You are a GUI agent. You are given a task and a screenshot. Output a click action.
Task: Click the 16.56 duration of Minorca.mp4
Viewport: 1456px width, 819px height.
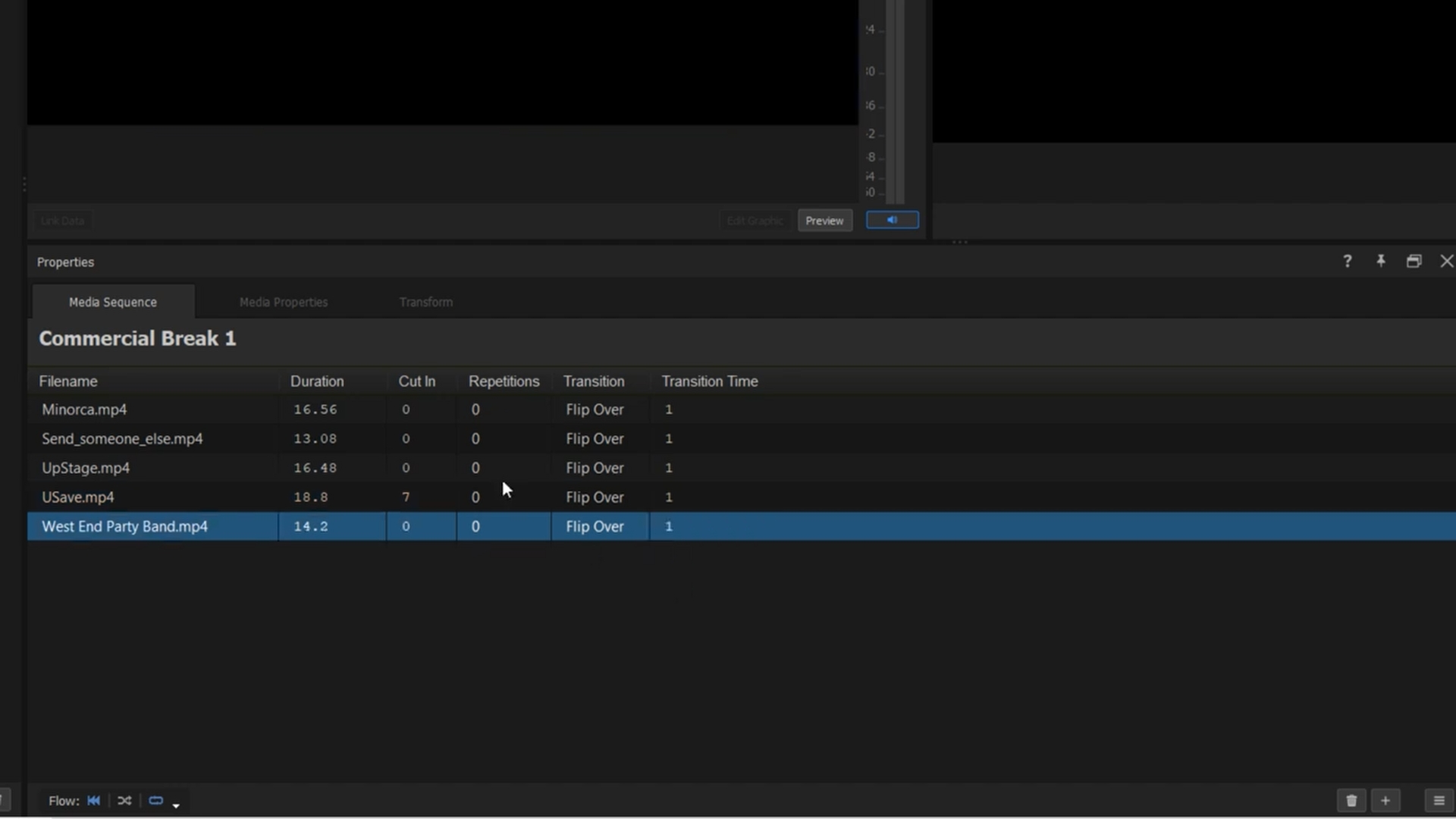pyautogui.click(x=315, y=409)
